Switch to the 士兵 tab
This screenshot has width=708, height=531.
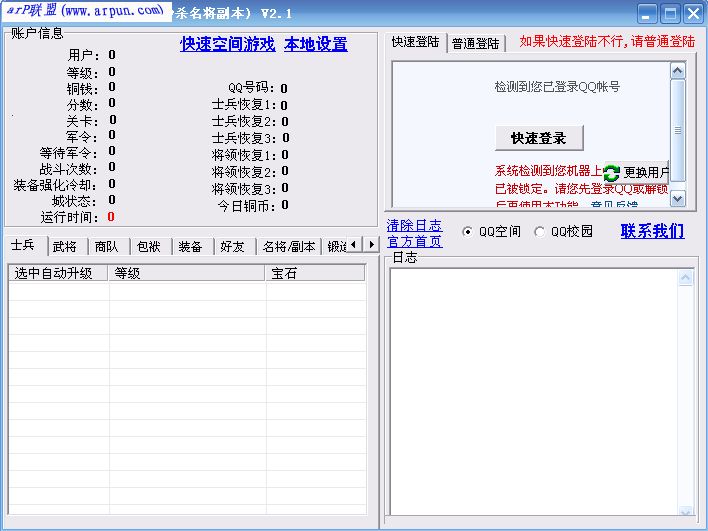[x=24, y=245]
